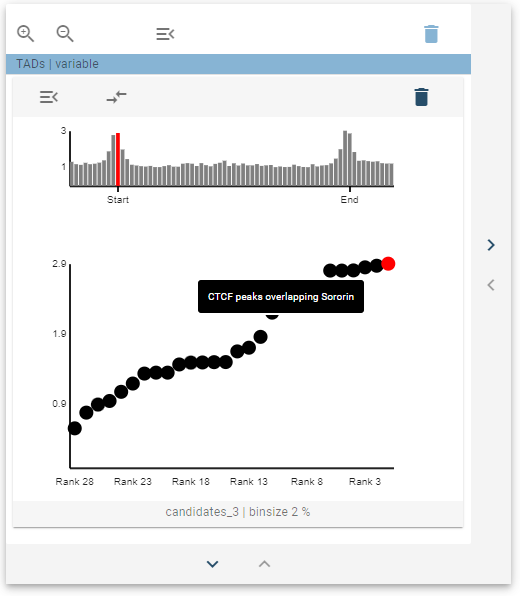Expand panel with right chevron arrow

click(491, 245)
